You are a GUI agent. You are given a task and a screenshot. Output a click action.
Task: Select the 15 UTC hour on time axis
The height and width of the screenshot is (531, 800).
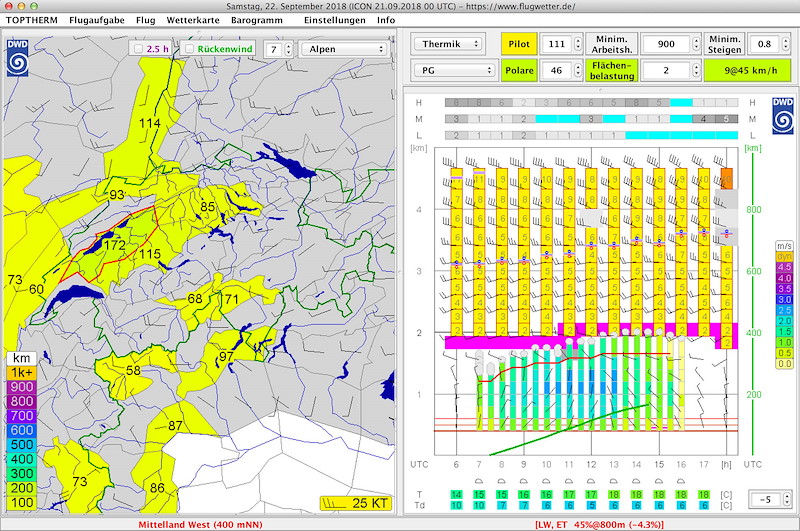[x=659, y=465]
